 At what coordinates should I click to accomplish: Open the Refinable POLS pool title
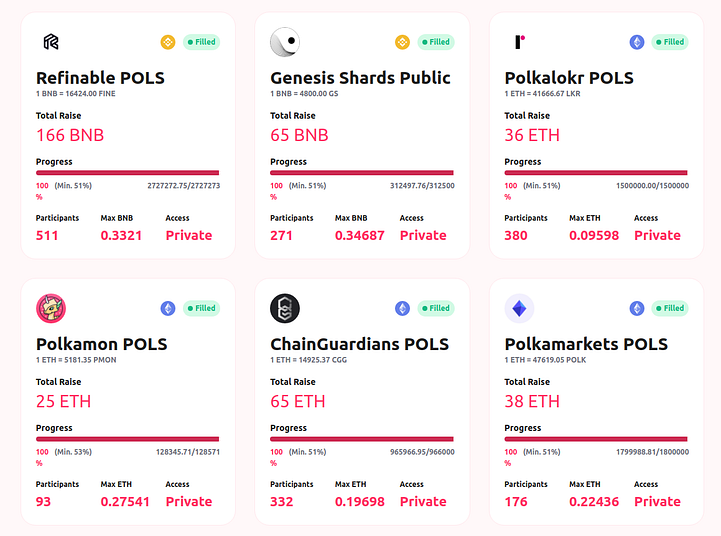tap(100, 78)
